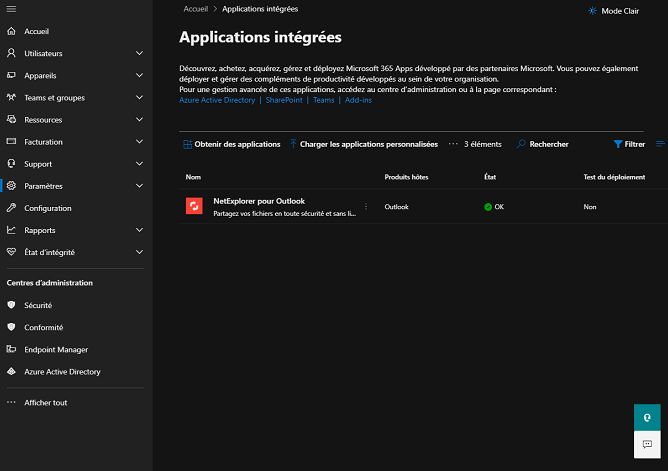Sort by the Produits hôtes column header
This screenshot has width=668, height=471.
coord(406,177)
